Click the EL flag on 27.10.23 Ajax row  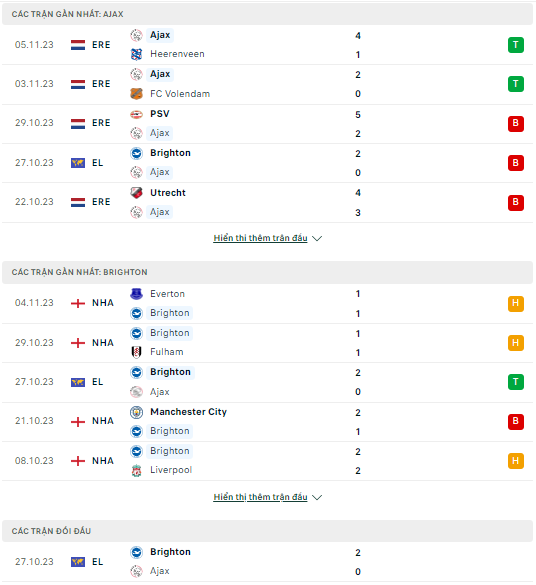[x=78, y=163]
